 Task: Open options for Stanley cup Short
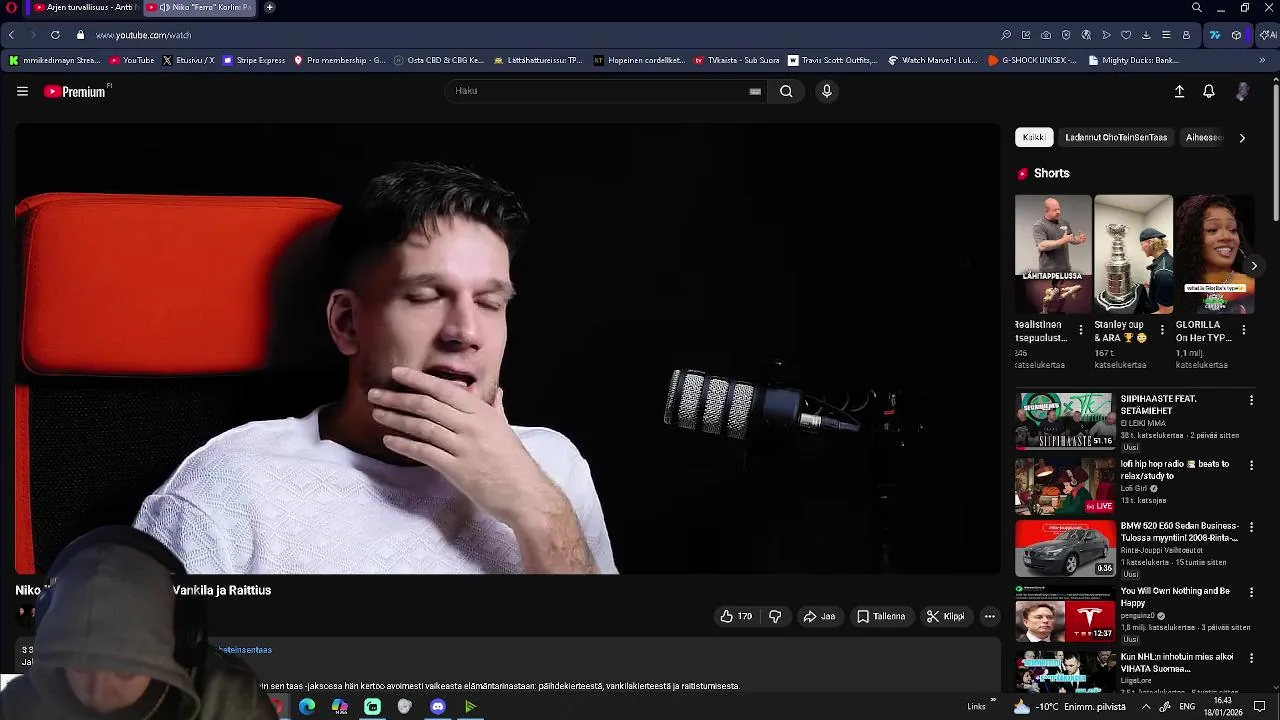[x=1162, y=330]
